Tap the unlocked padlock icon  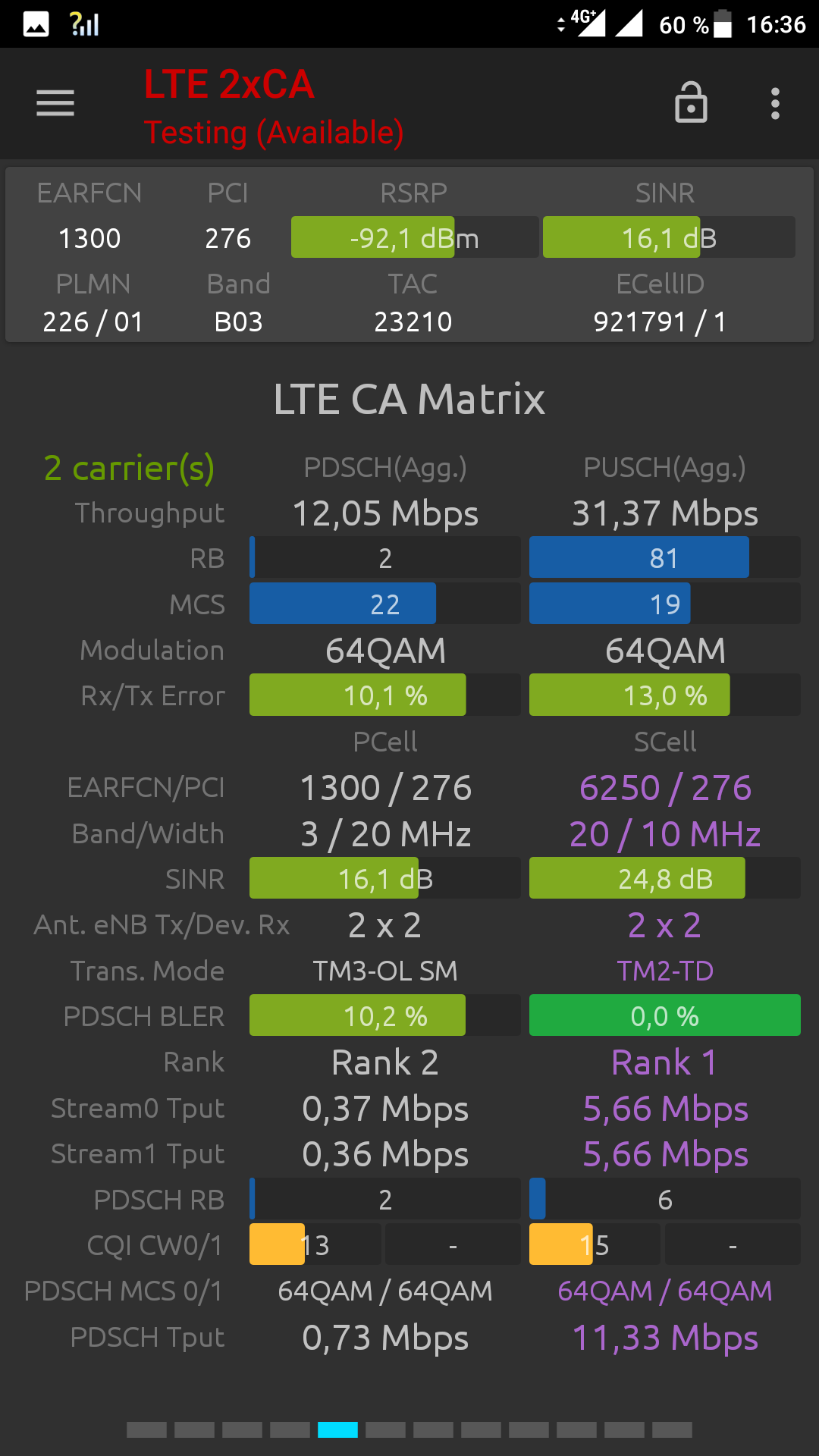[691, 103]
